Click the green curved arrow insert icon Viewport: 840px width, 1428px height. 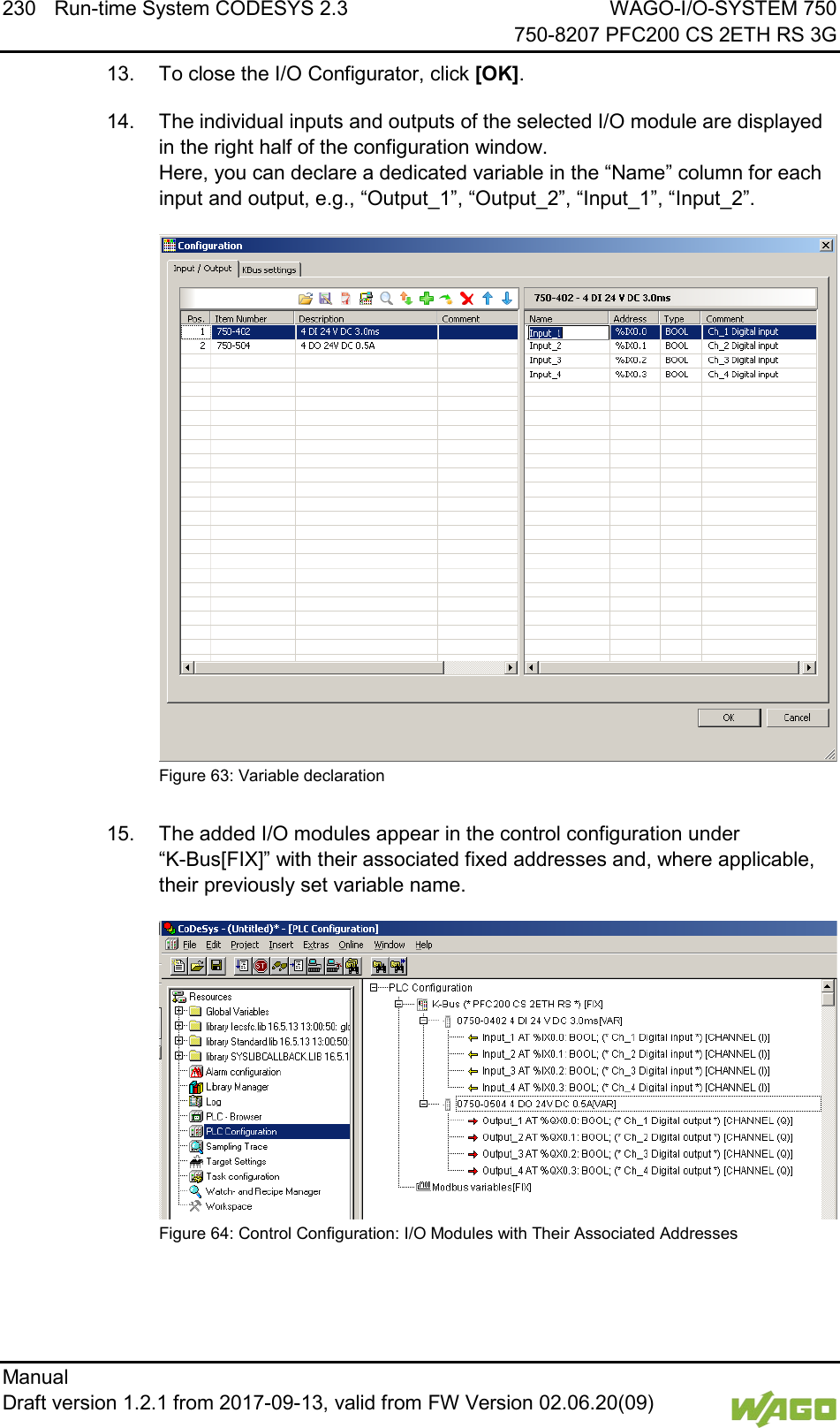point(446,299)
